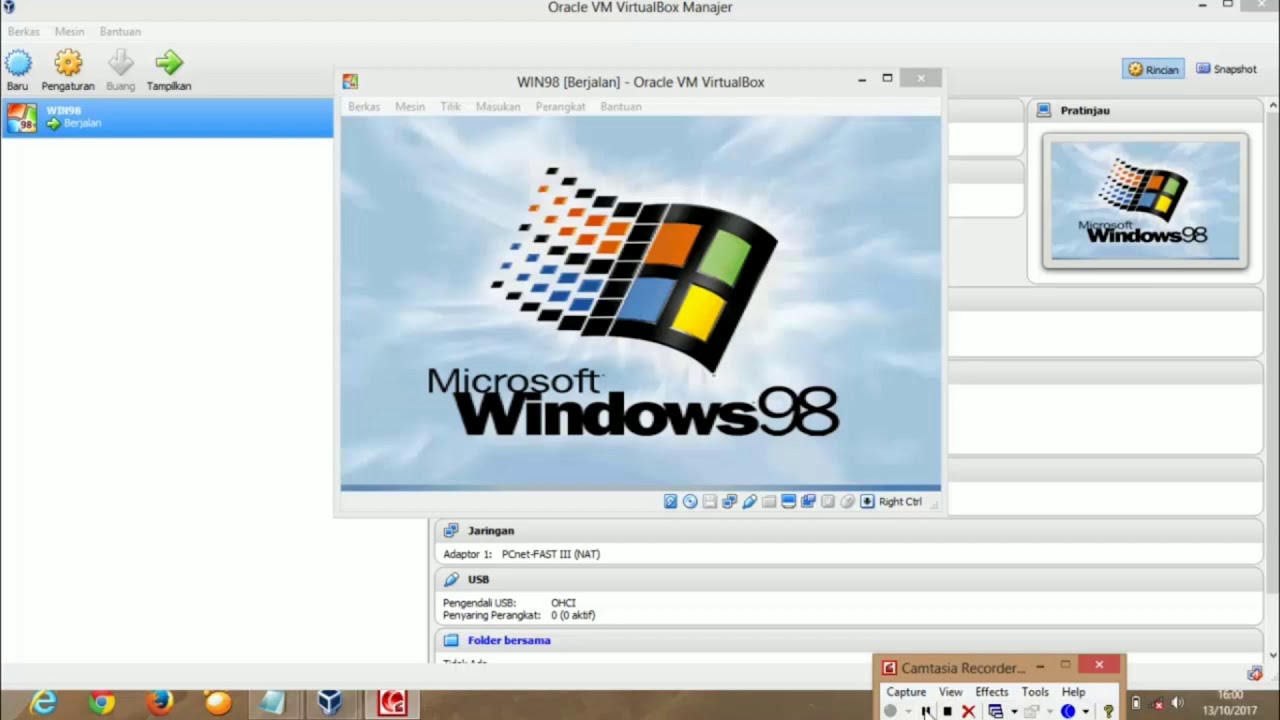Click mouse integration indicator in VM status bar
This screenshot has width=1280, height=720.
click(848, 501)
